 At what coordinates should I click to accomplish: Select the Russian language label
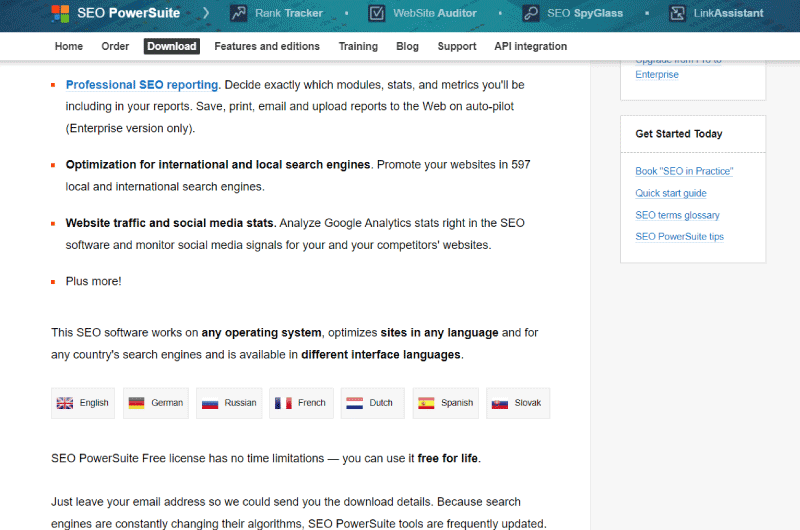pos(240,403)
